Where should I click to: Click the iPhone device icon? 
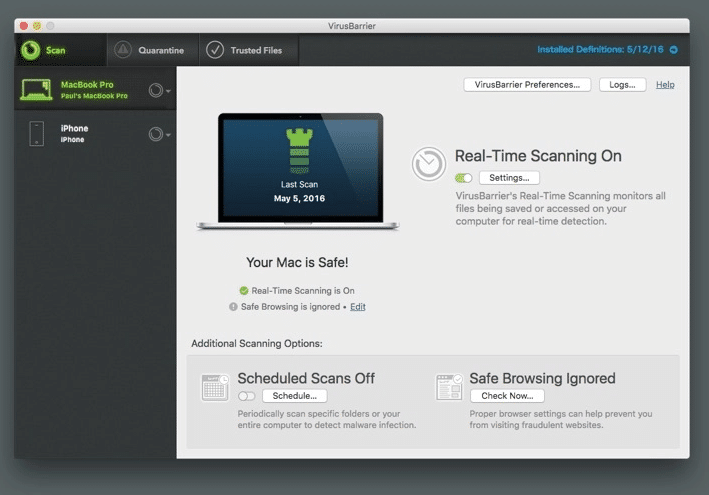tap(37, 133)
